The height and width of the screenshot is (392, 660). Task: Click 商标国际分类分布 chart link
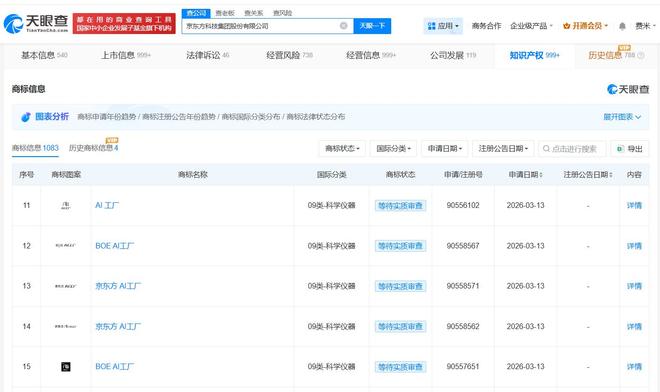pos(251,117)
